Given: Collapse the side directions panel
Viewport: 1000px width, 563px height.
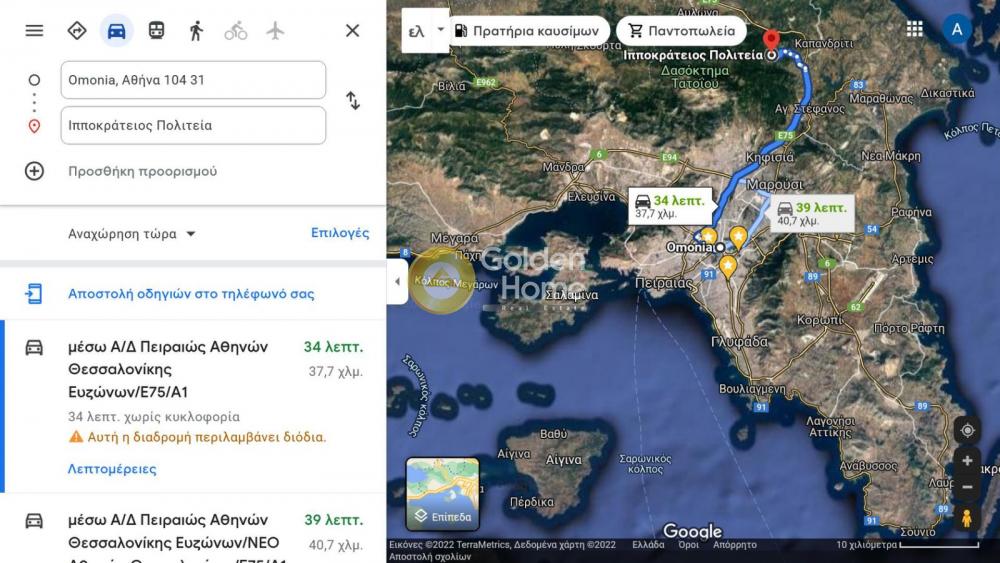Looking at the screenshot, I should 396,282.
